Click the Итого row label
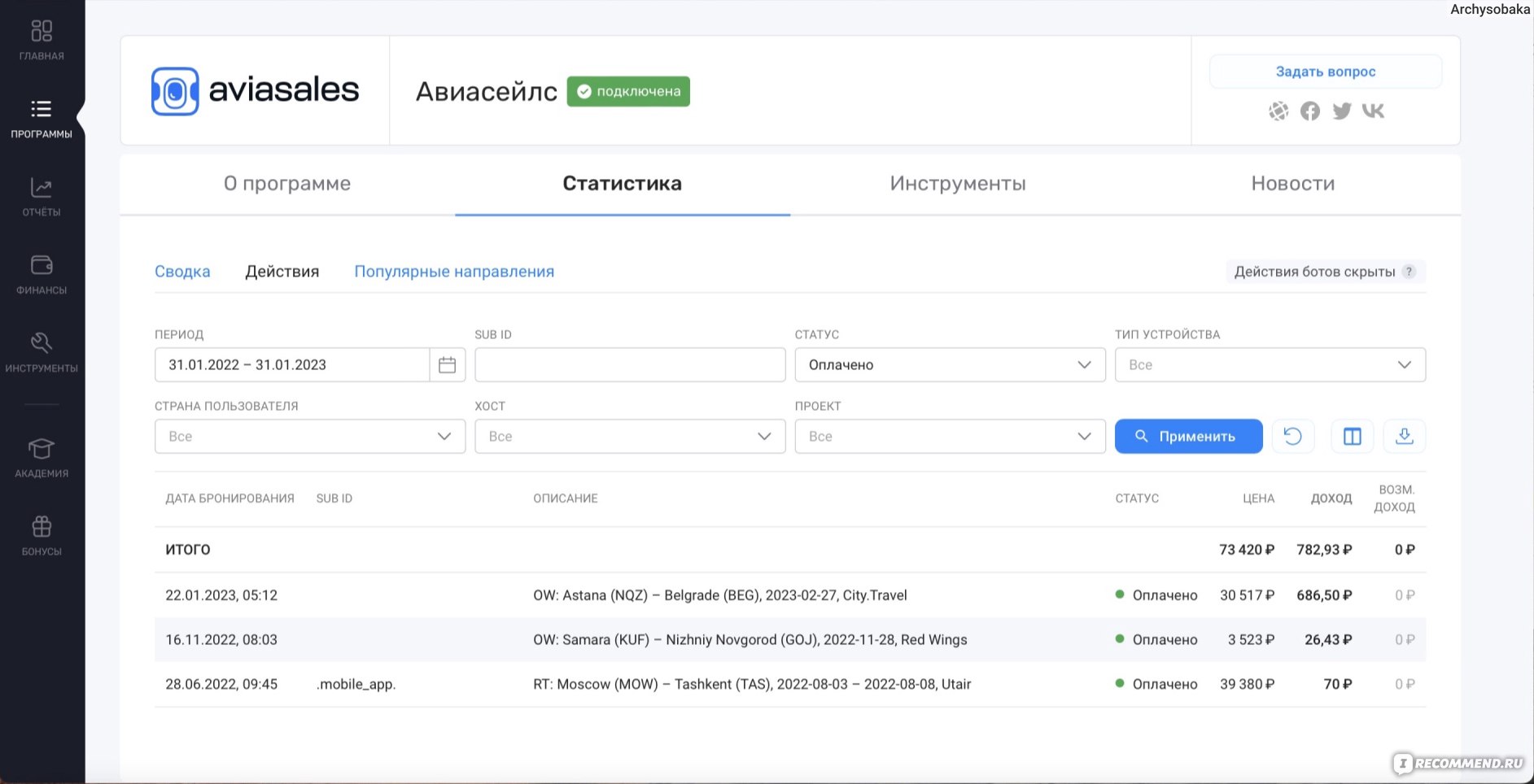The height and width of the screenshot is (784, 1534). click(188, 551)
